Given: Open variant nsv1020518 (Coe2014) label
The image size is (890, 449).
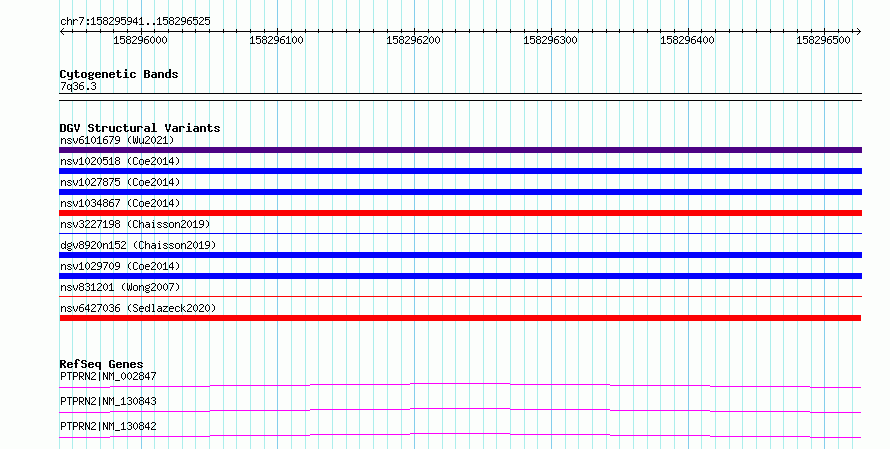Looking at the screenshot, I should [x=120, y=161].
